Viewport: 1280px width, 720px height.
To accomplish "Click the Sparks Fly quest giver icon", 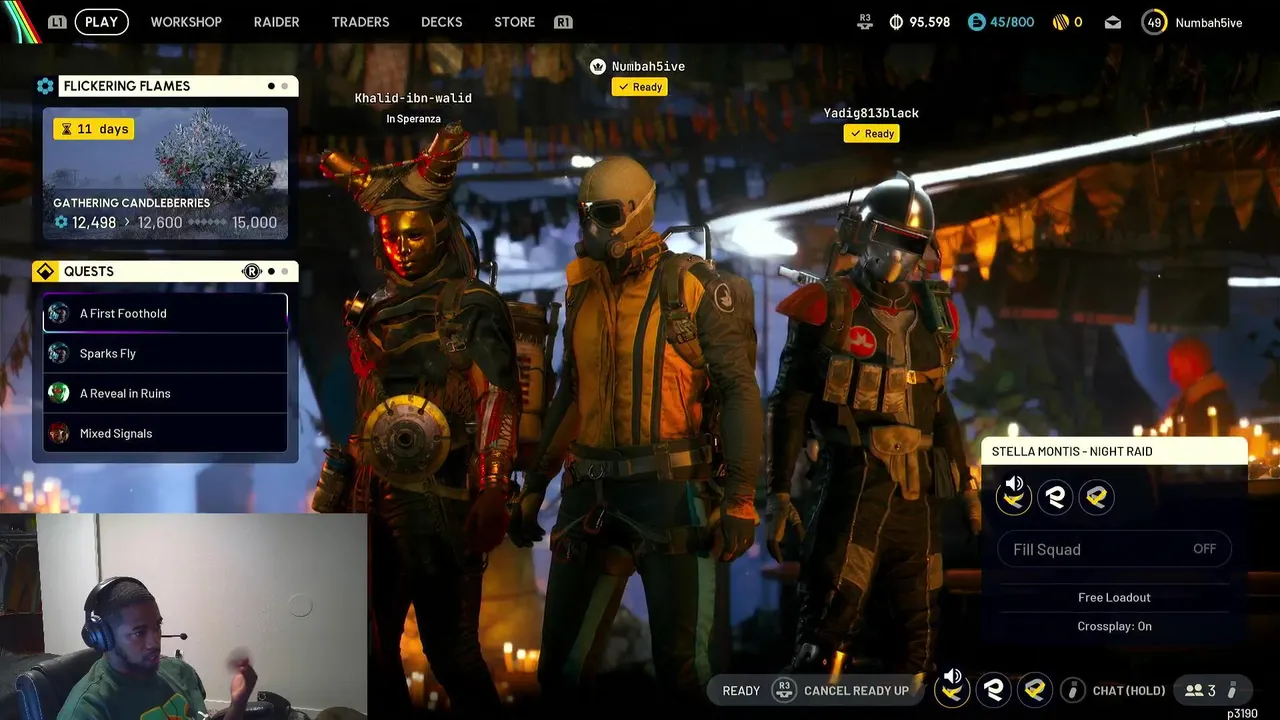I will click(59, 353).
